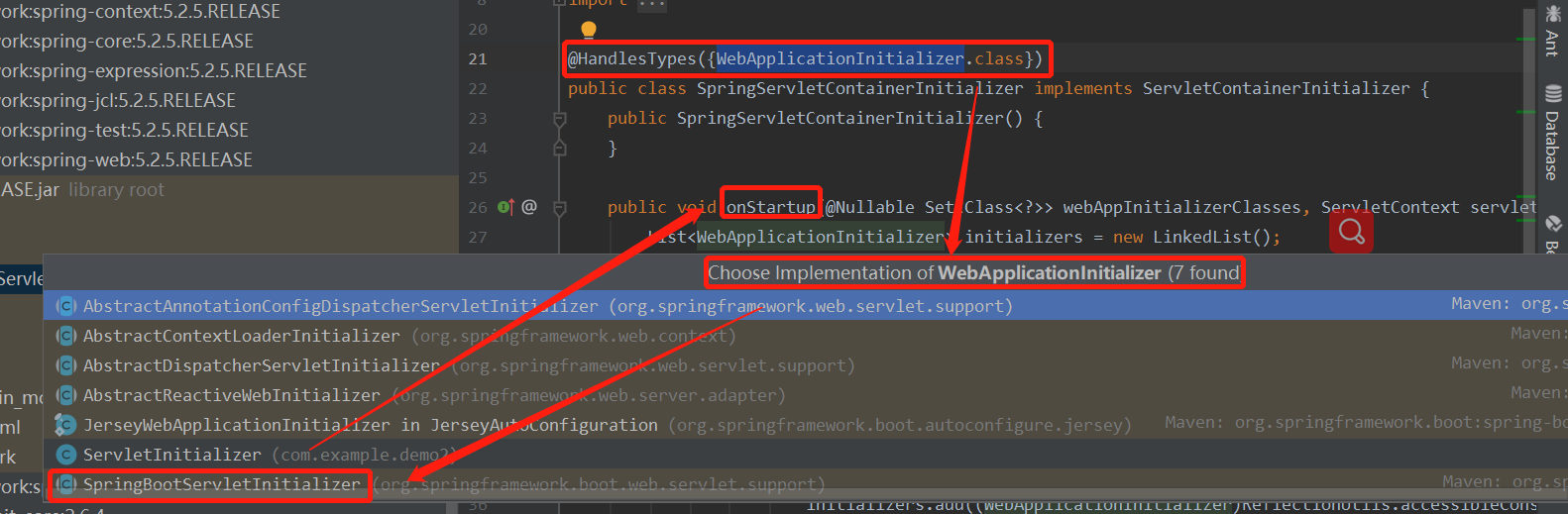Select spring-test:5.2.5.RELEASE library
This screenshot has width=1568, height=514.
click(x=124, y=131)
